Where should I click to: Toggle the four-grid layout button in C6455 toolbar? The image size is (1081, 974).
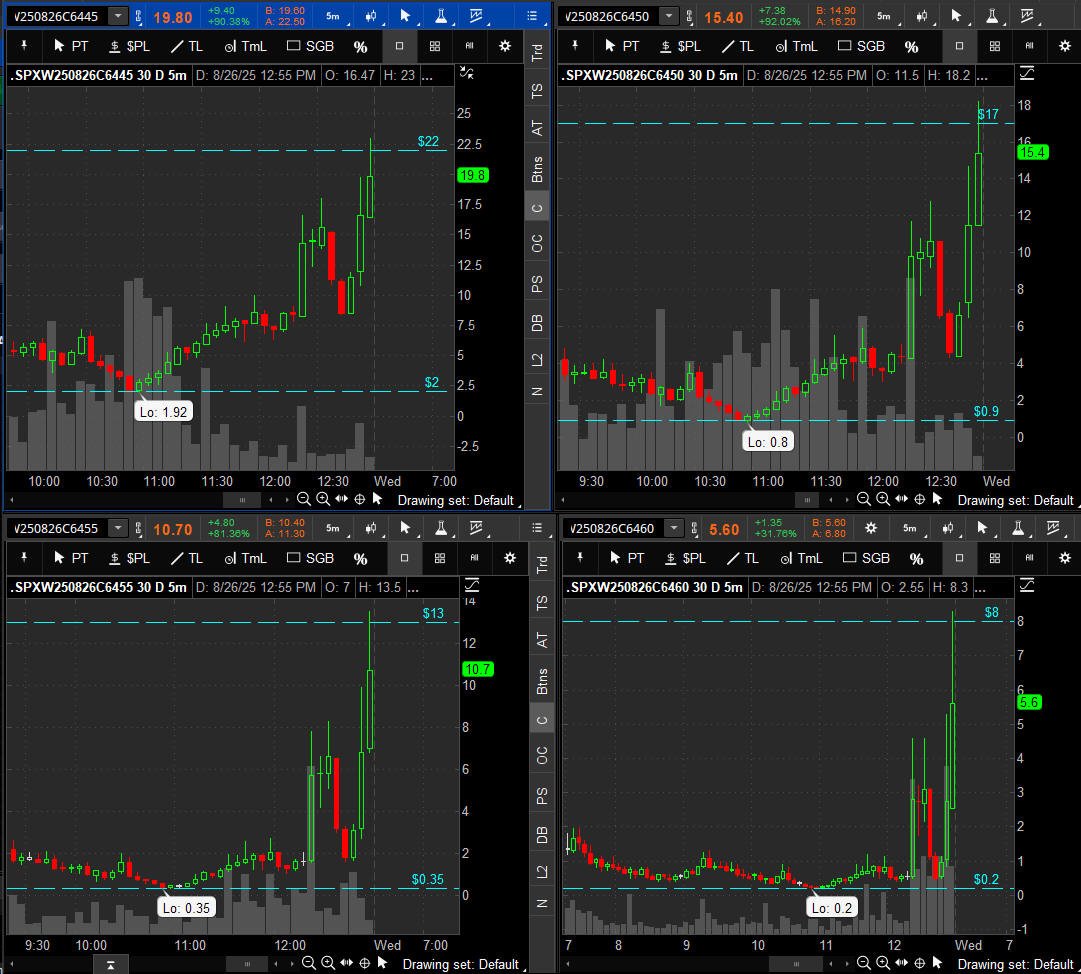434,558
